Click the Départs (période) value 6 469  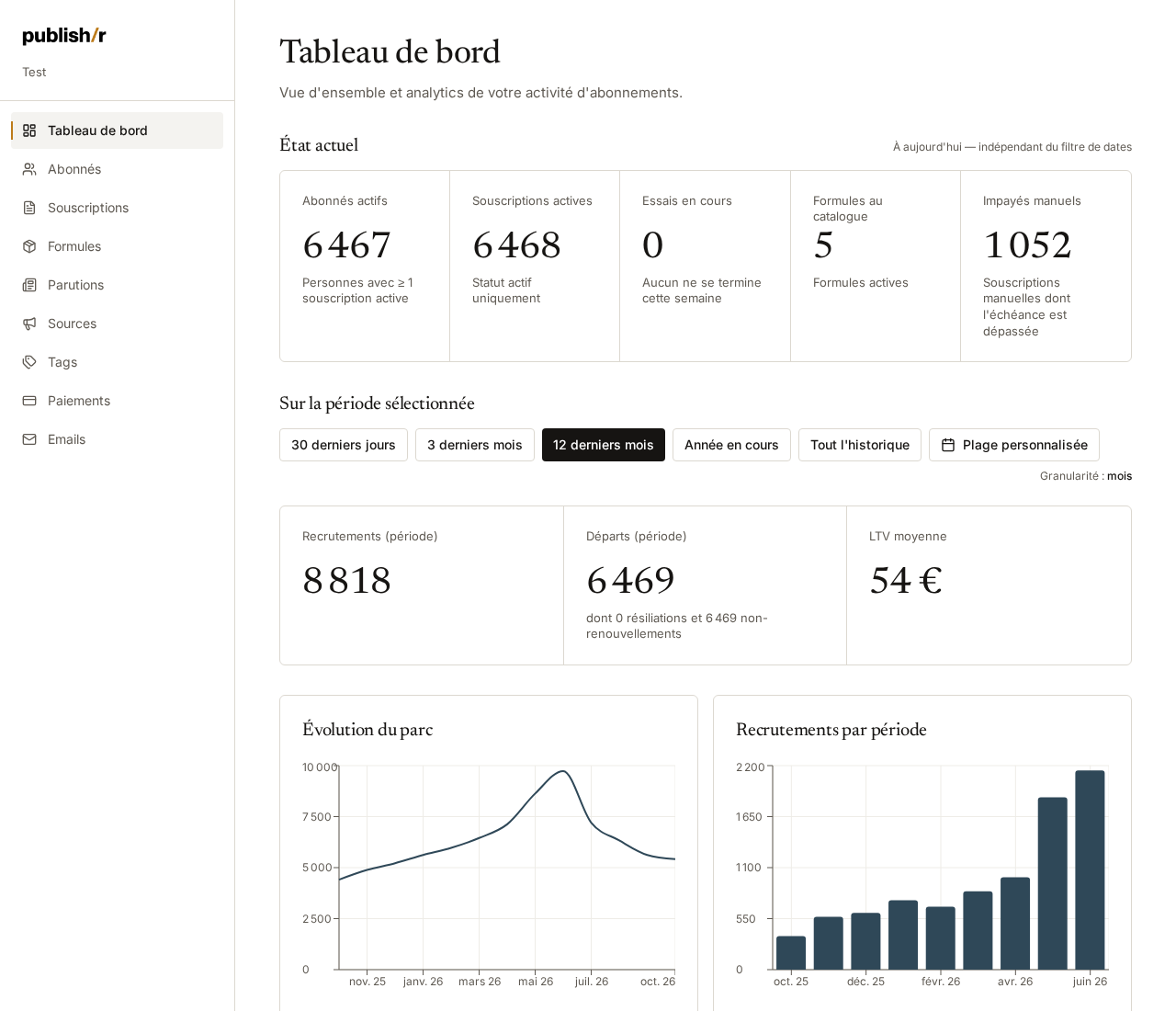631,581
